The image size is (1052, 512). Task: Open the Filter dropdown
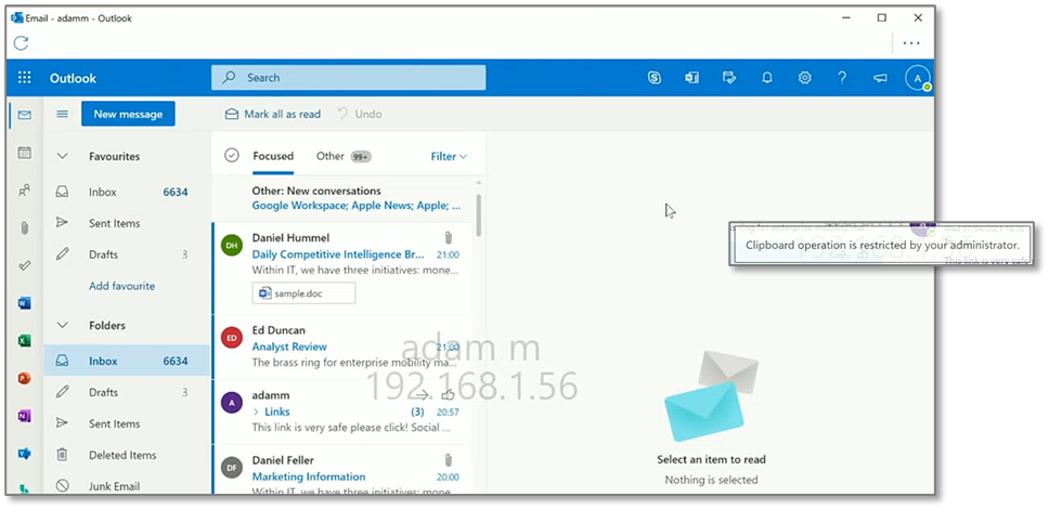[449, 157]
